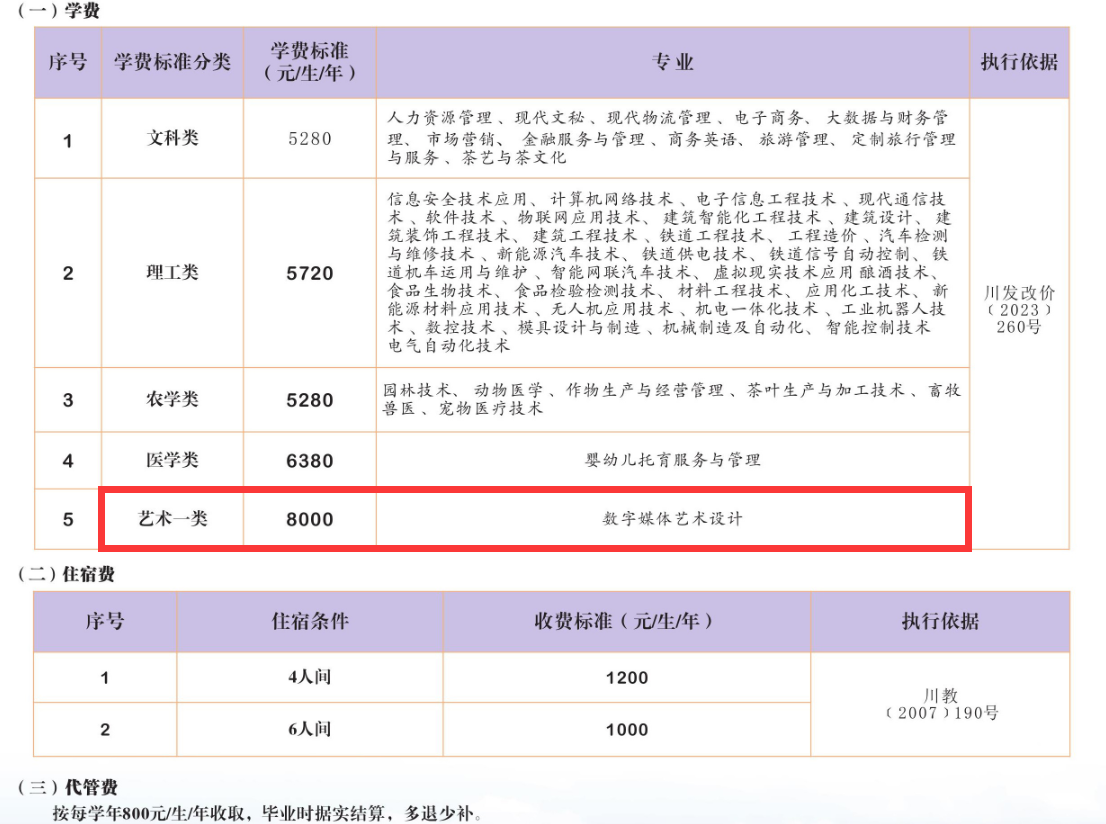The height and width of the screenshot is (824, 1106).
Task: Click row number 5 in tuition table
Action: click(x=68, y=520)
